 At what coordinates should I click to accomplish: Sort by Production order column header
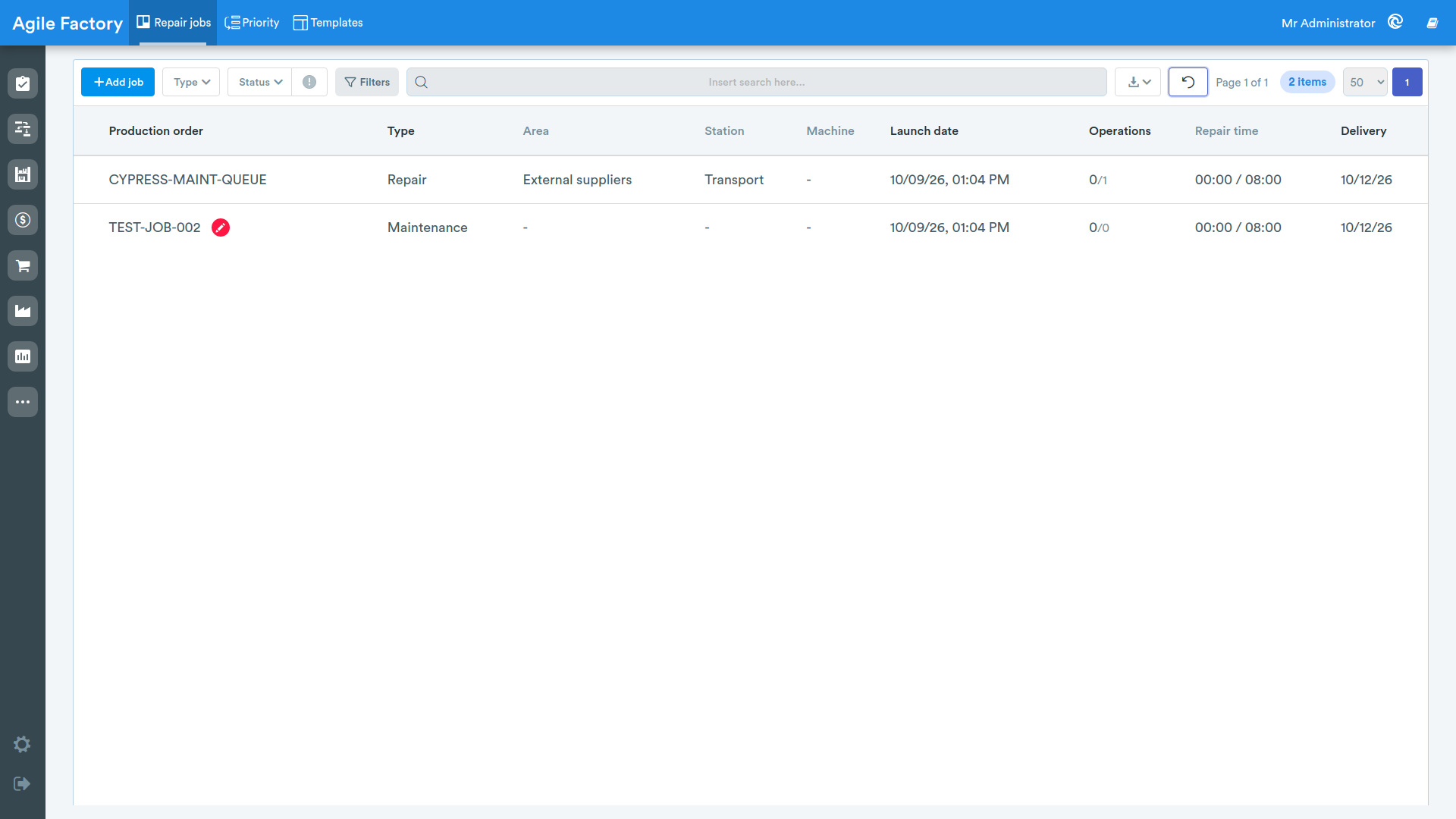tap(155, 130)
